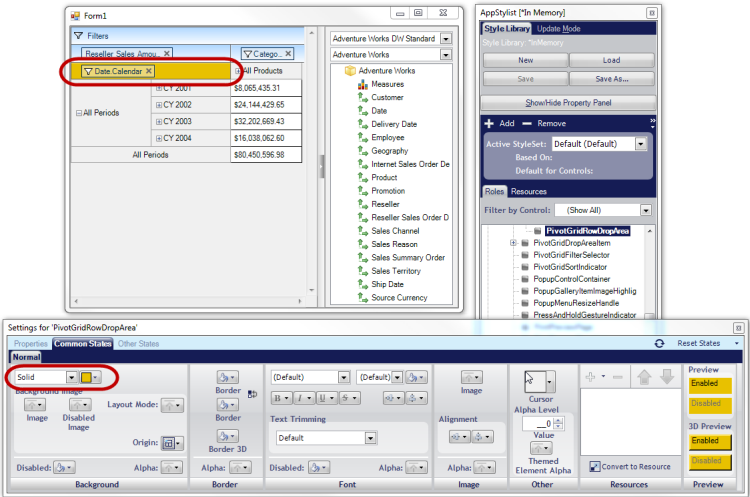750x497 pixels.
Task: Click the Adventure Works cube icon
Action: coord(350,71)
